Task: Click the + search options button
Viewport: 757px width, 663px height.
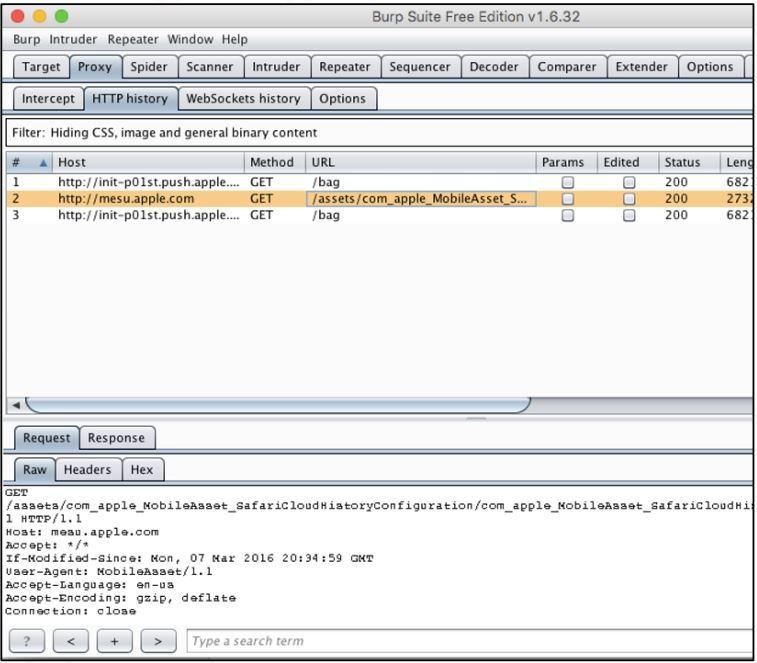Action: point(114,641)
